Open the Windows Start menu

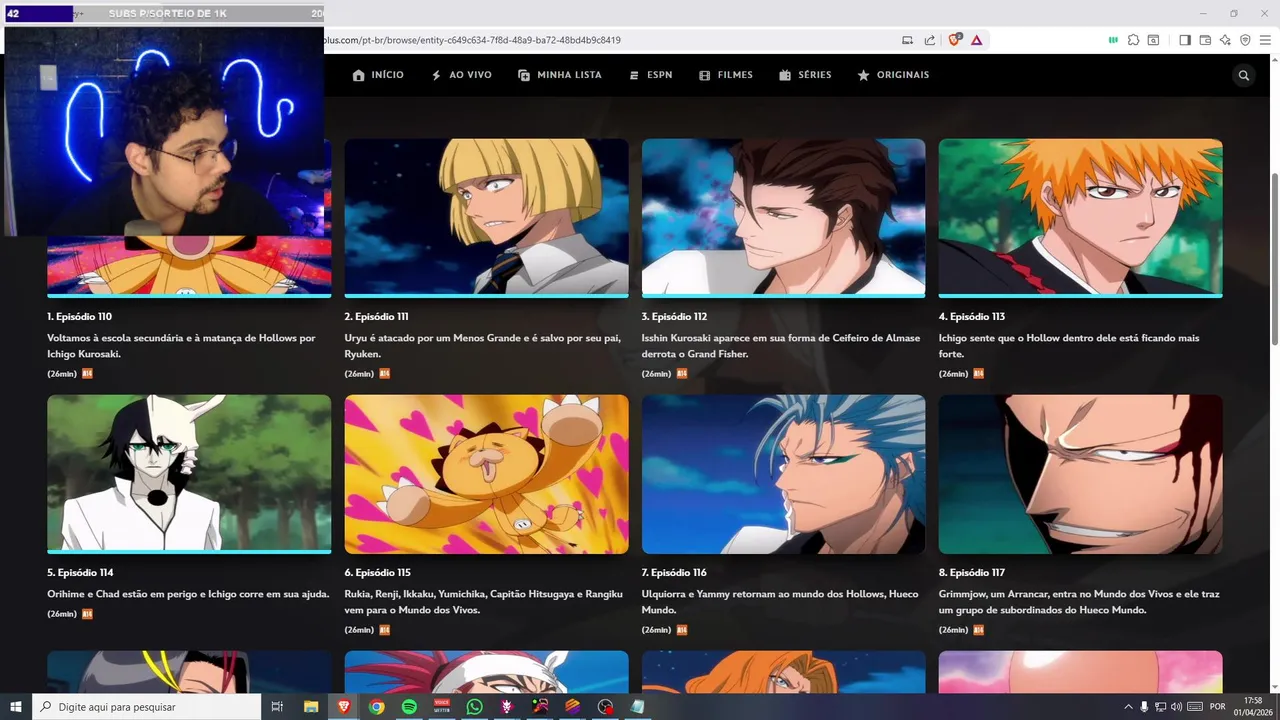click(x=16, y=707)
